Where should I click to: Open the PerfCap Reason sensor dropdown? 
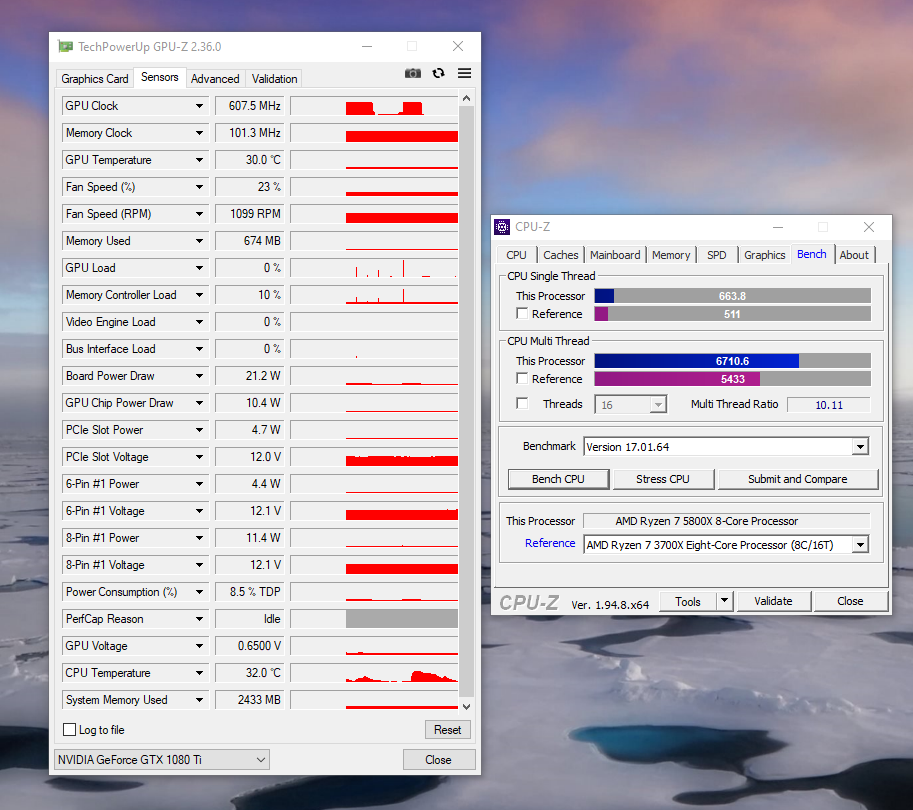point(199,618)
